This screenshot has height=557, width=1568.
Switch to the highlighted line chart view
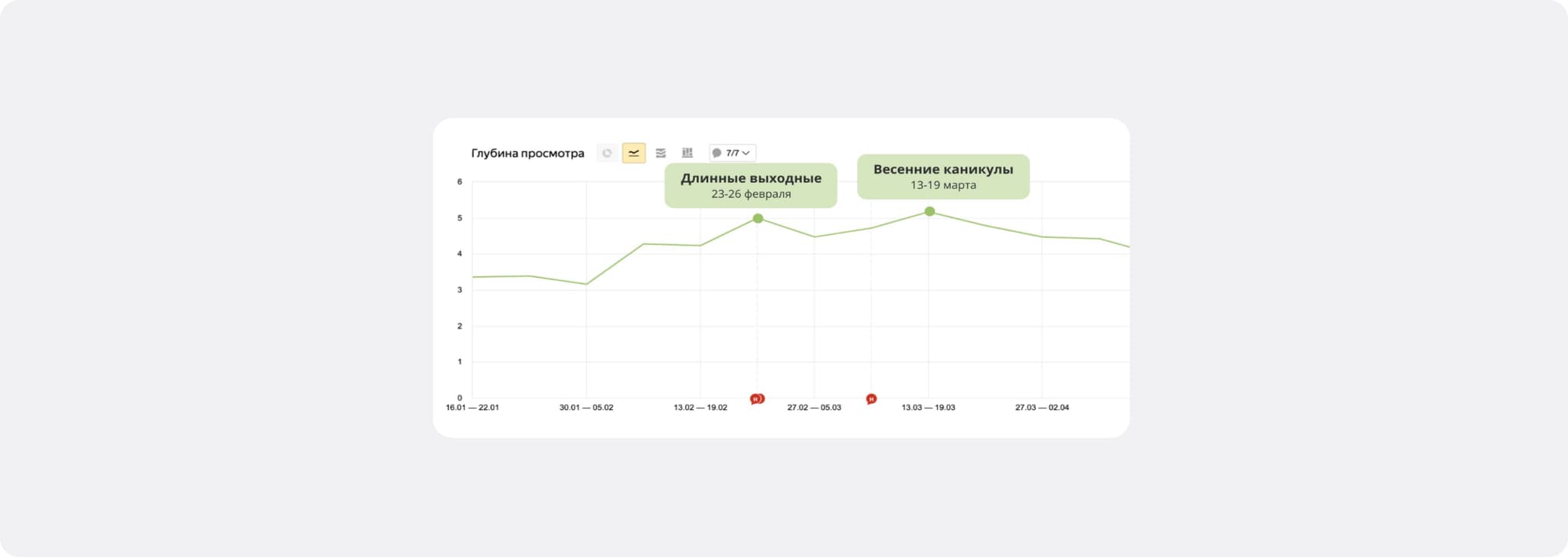634,153
